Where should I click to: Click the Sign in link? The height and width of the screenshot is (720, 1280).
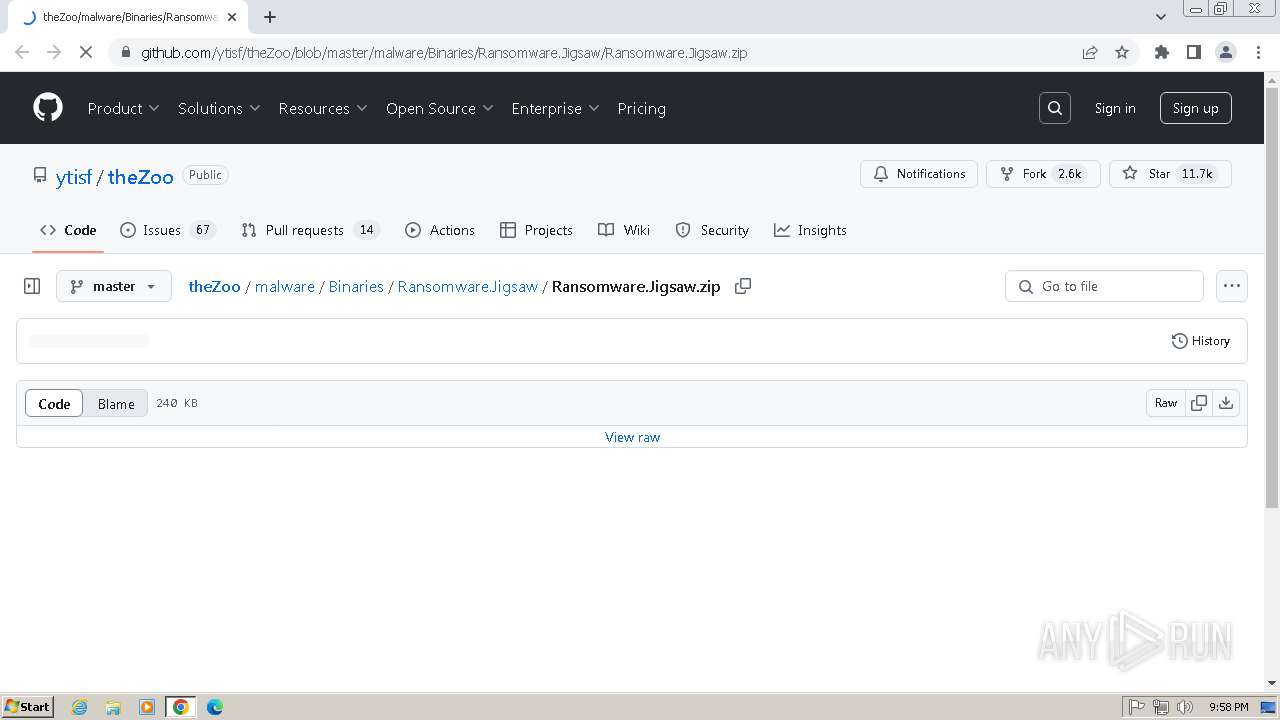point(1115,108)
